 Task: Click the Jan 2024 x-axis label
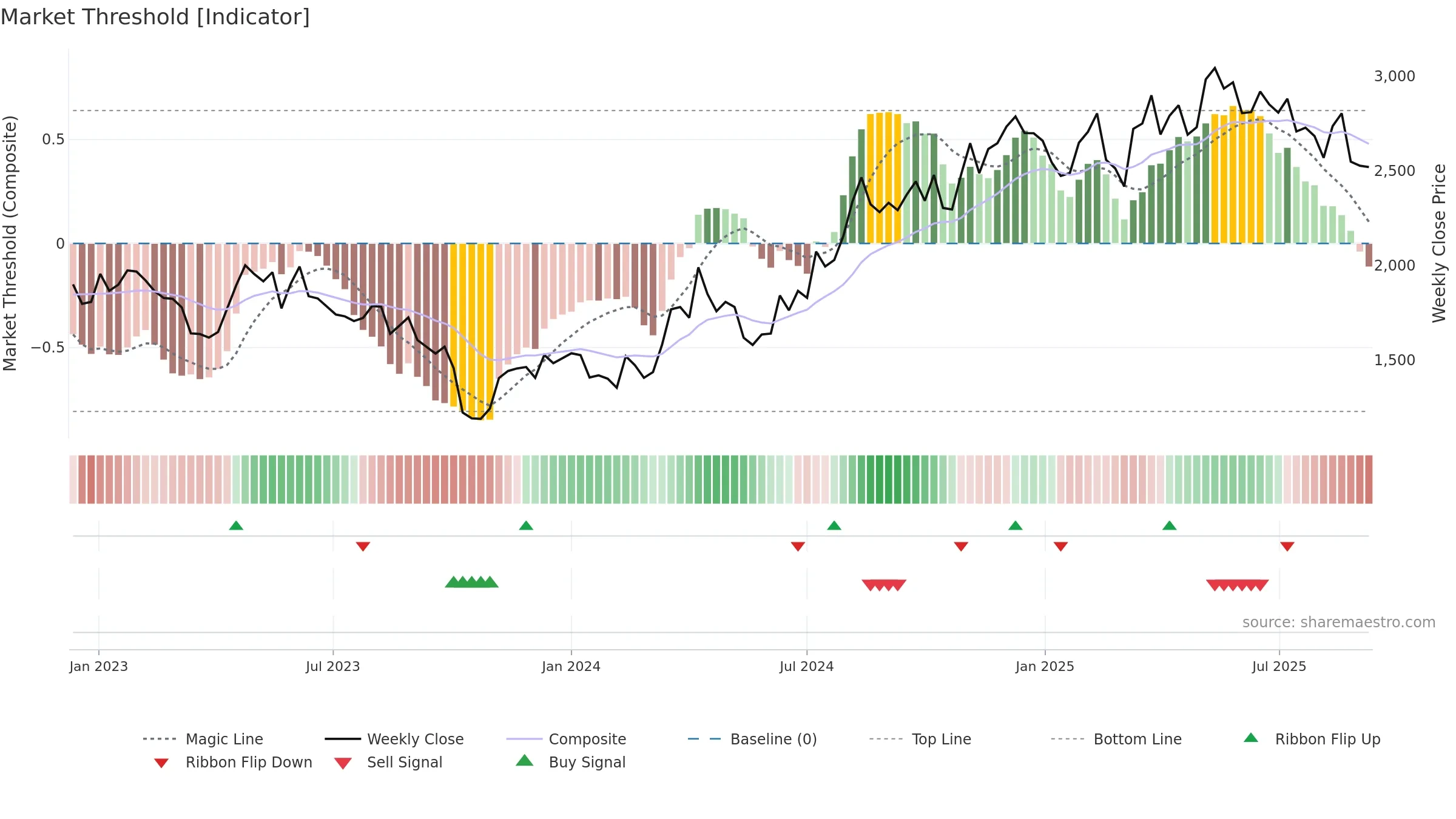click(x=571, y=667)
